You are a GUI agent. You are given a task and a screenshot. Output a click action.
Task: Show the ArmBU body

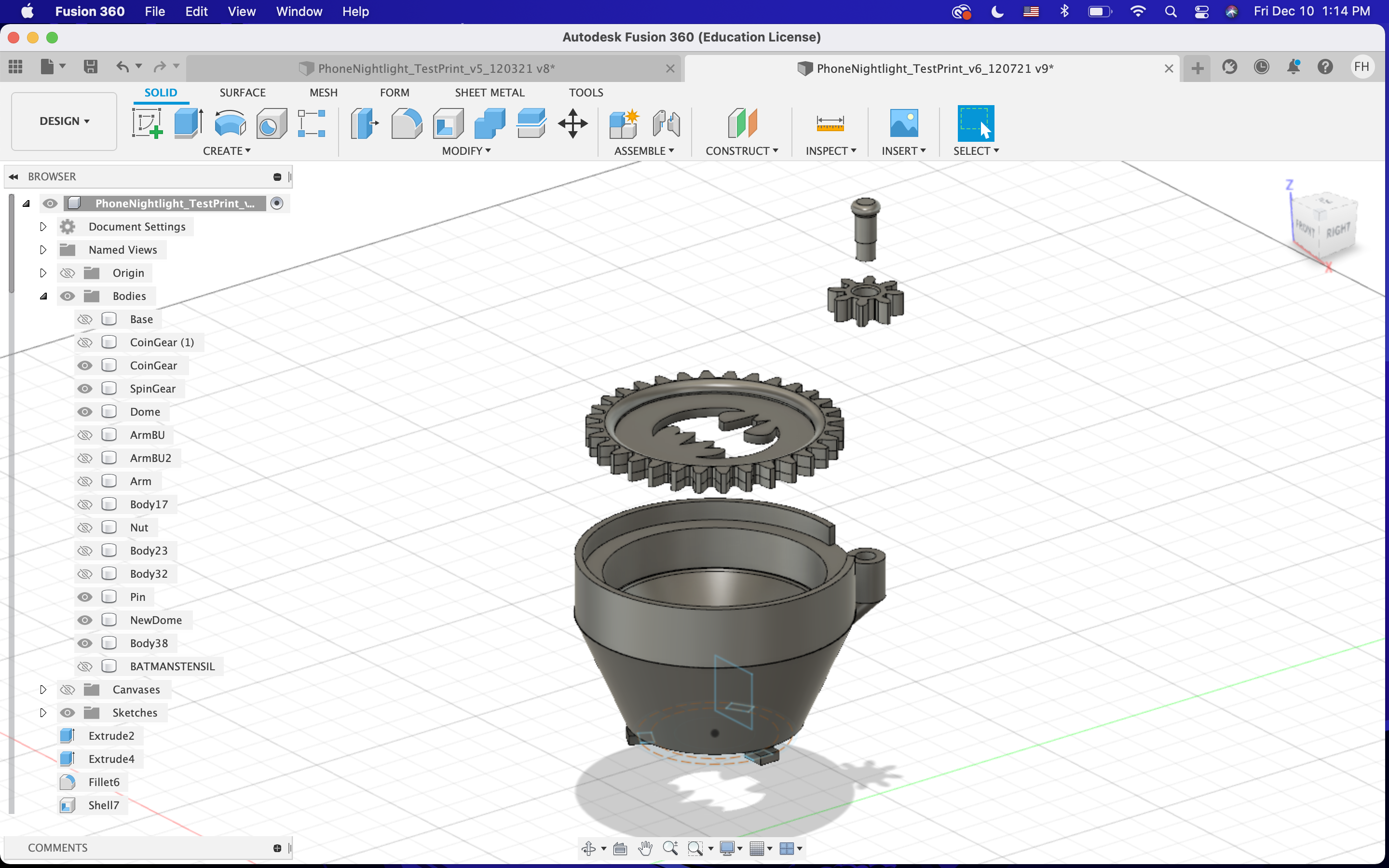[85, 435]
